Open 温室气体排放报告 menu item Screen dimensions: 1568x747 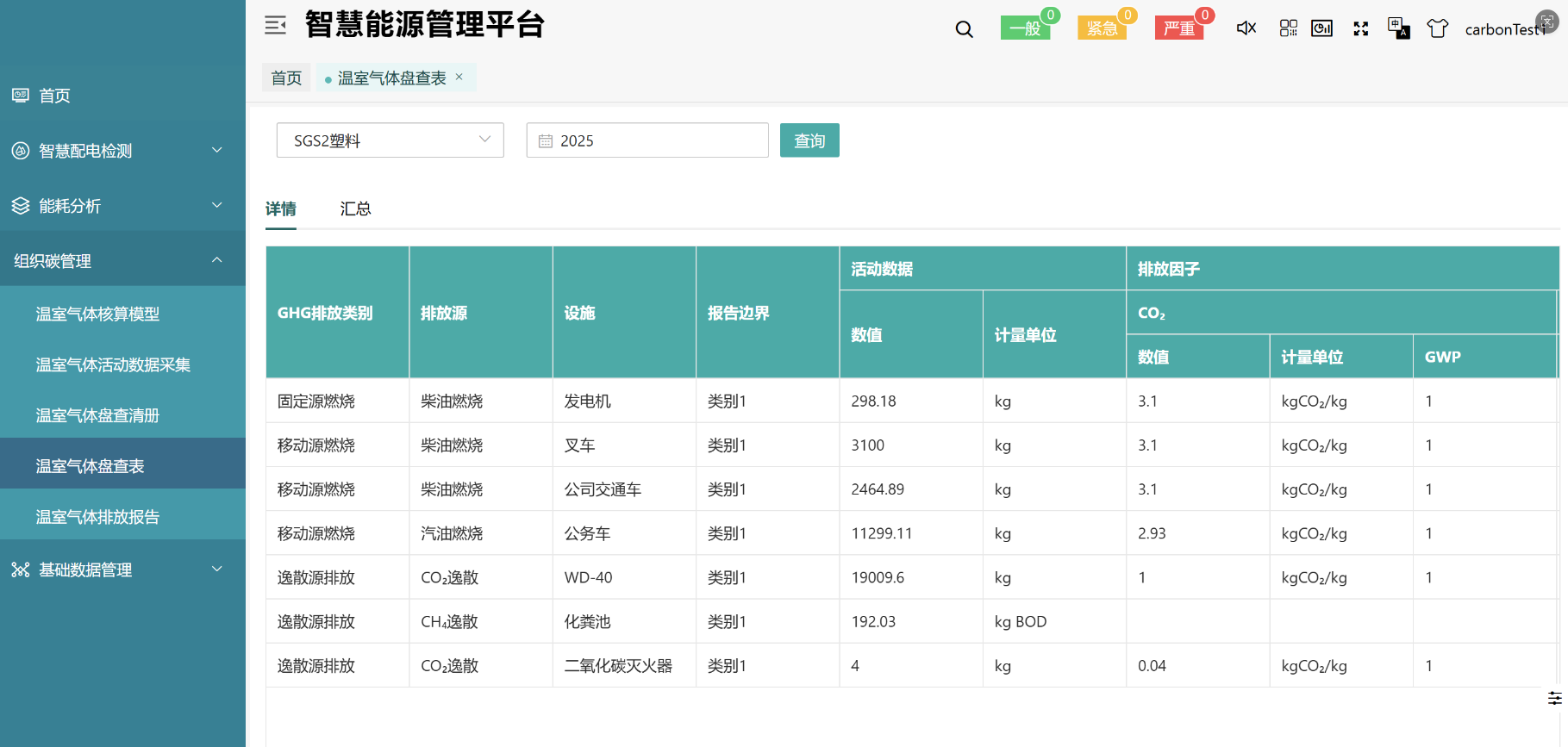point(122,517)
